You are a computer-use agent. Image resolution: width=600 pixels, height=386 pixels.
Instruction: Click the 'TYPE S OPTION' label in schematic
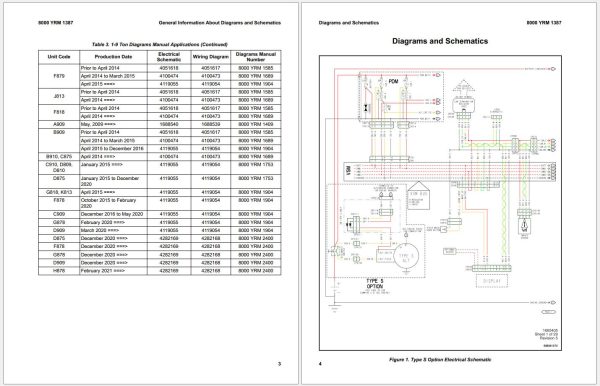(x=374, y=283)
